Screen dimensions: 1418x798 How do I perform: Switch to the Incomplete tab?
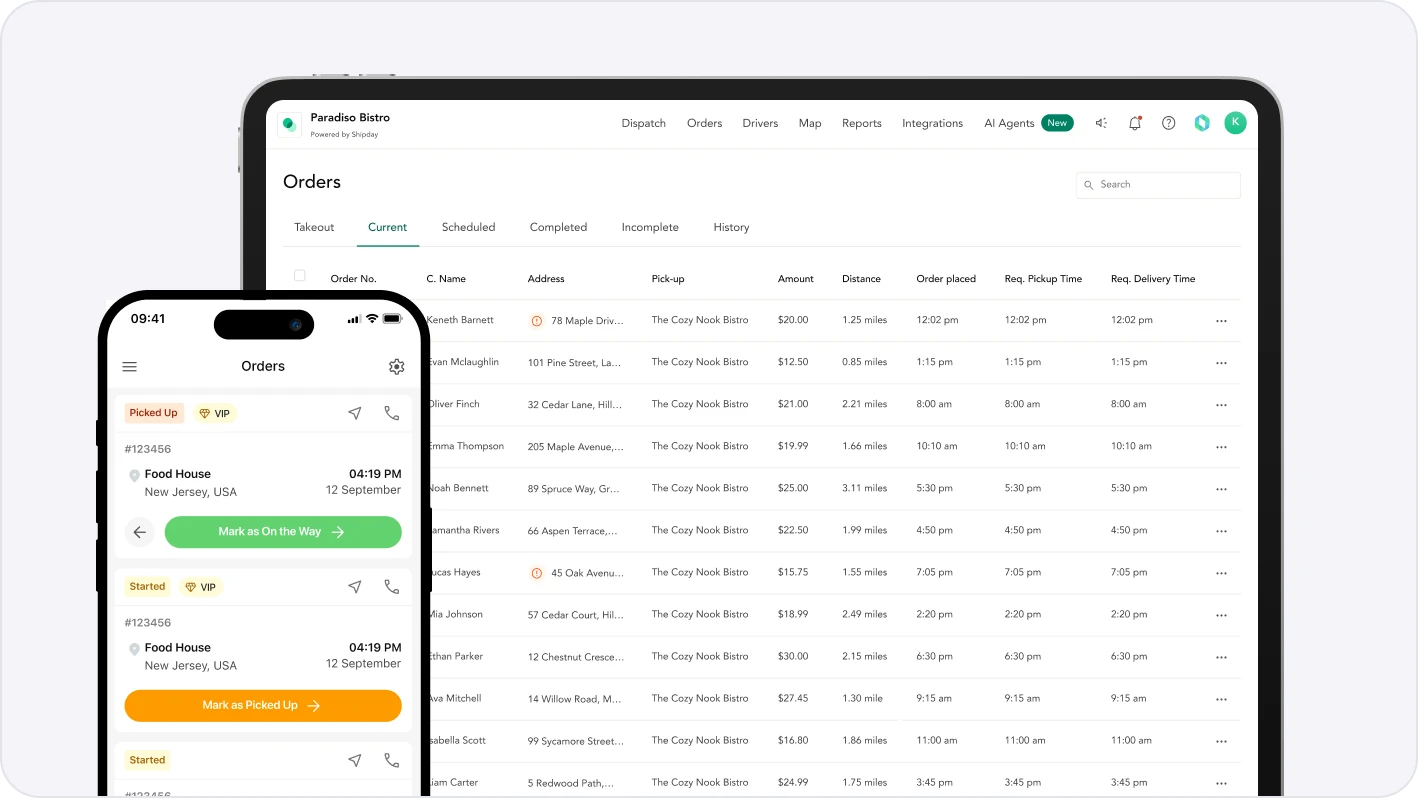[650, 227]
